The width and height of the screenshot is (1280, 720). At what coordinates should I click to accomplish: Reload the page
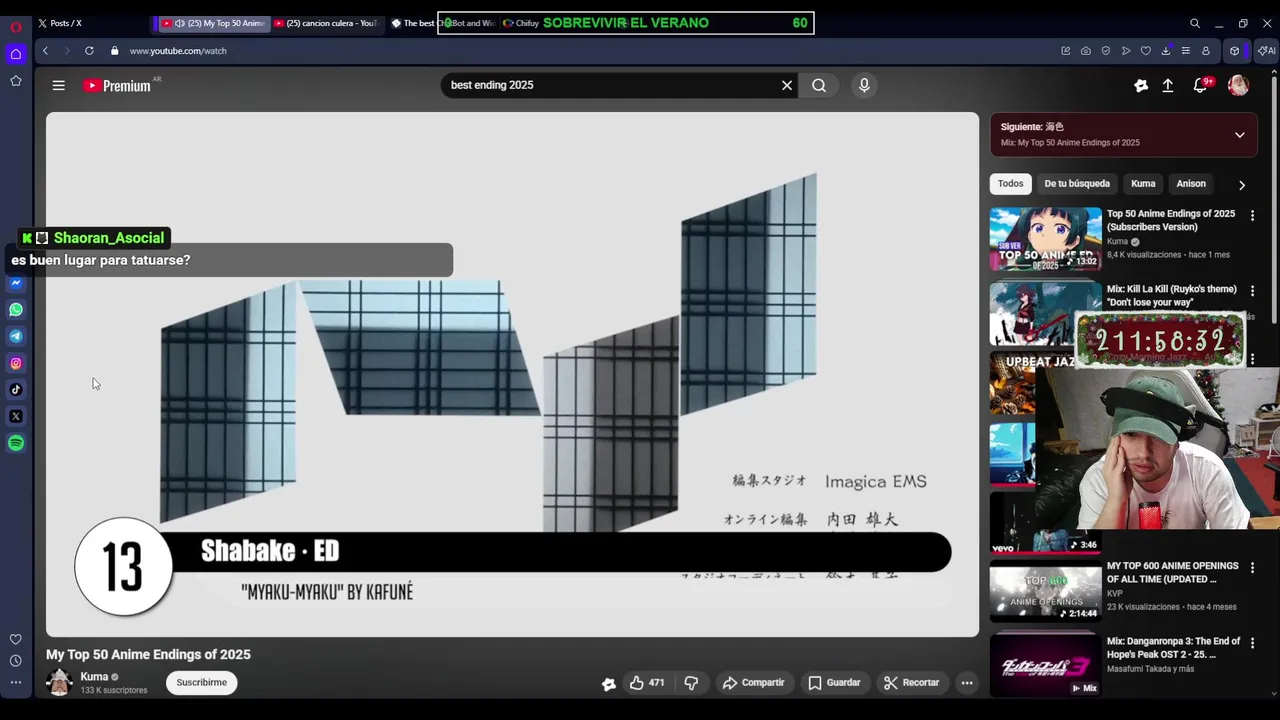pos(89,51)
